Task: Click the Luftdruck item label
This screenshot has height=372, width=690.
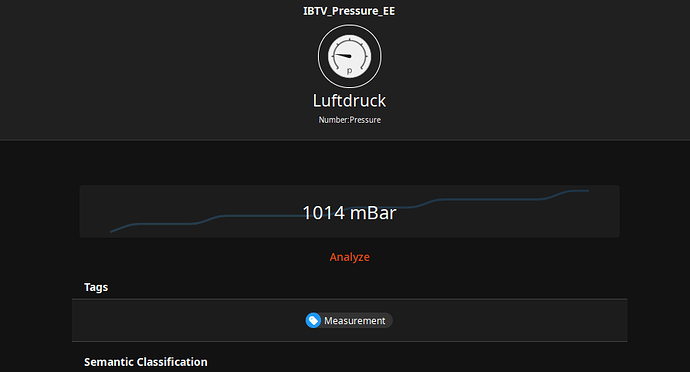Action: coord(349,101)
